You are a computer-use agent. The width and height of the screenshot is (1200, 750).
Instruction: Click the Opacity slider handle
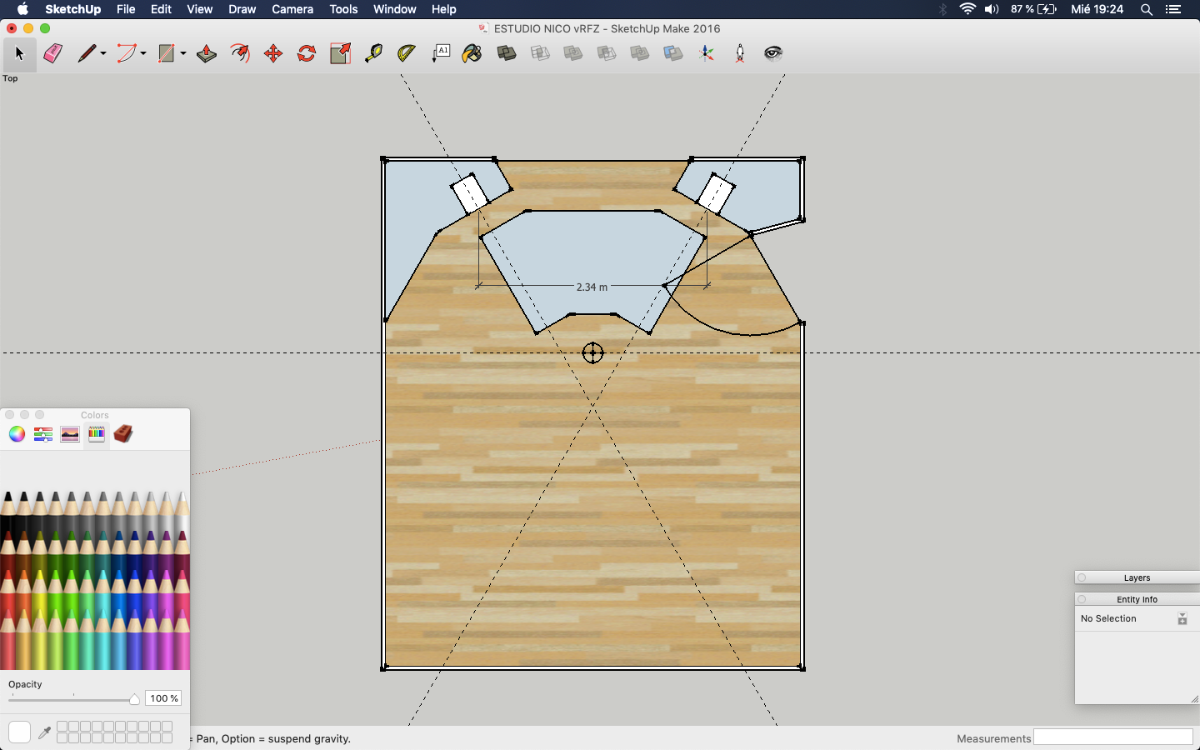pyautogui.click(x=134, y=699)
